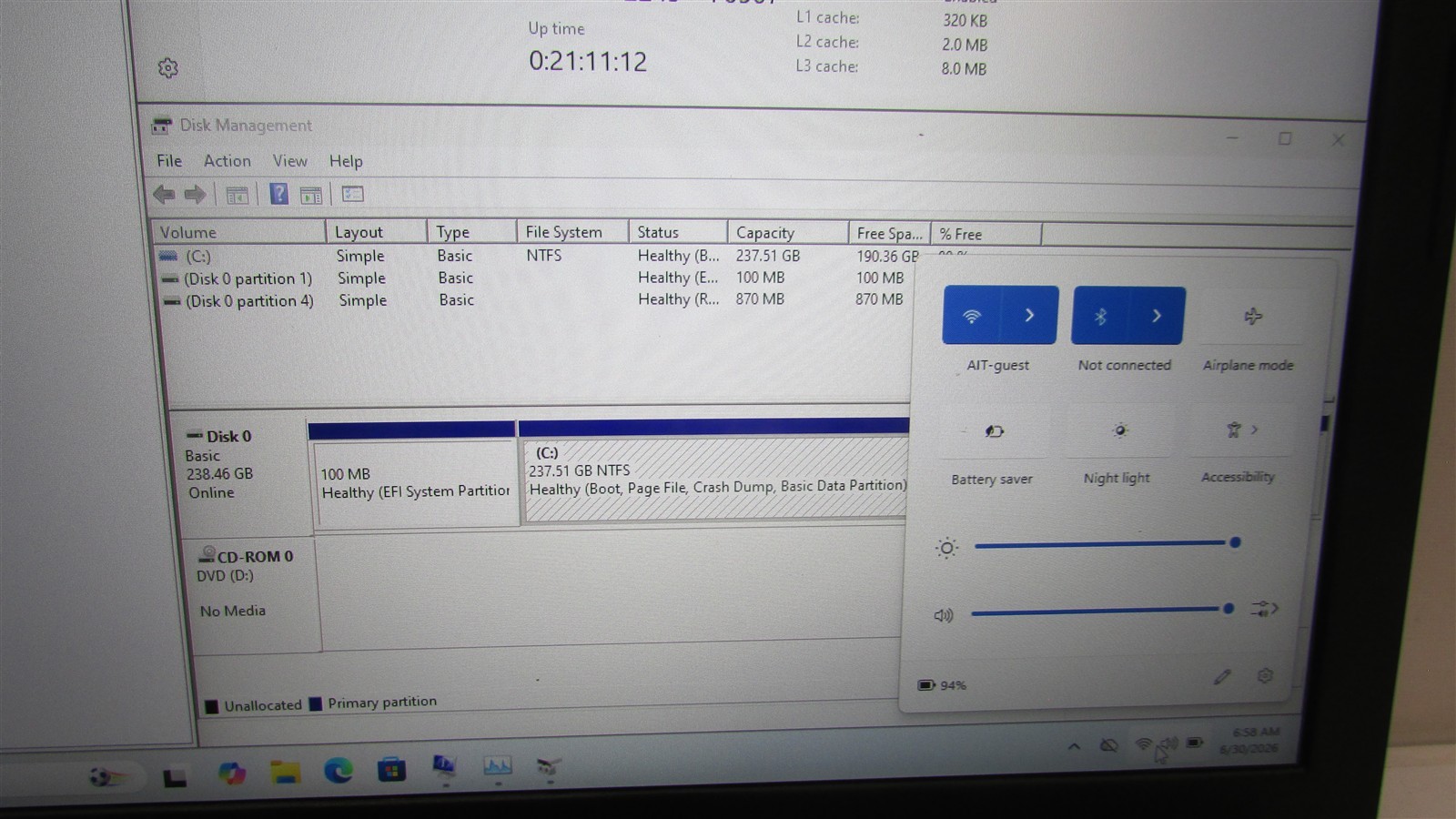1456x819 pixels.
Task: Click the Forward arrow in Disk Management toolbar
Action: 195,194
